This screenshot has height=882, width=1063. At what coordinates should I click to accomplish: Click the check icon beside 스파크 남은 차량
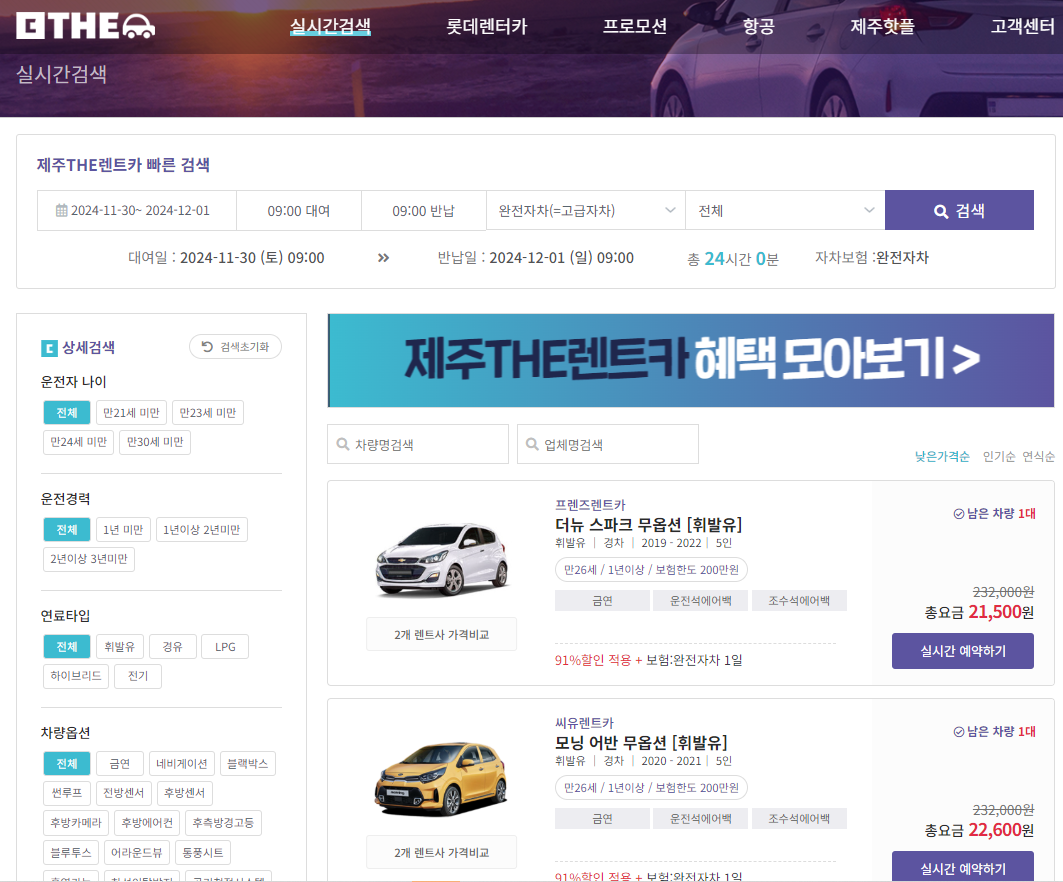coord(959,514)
